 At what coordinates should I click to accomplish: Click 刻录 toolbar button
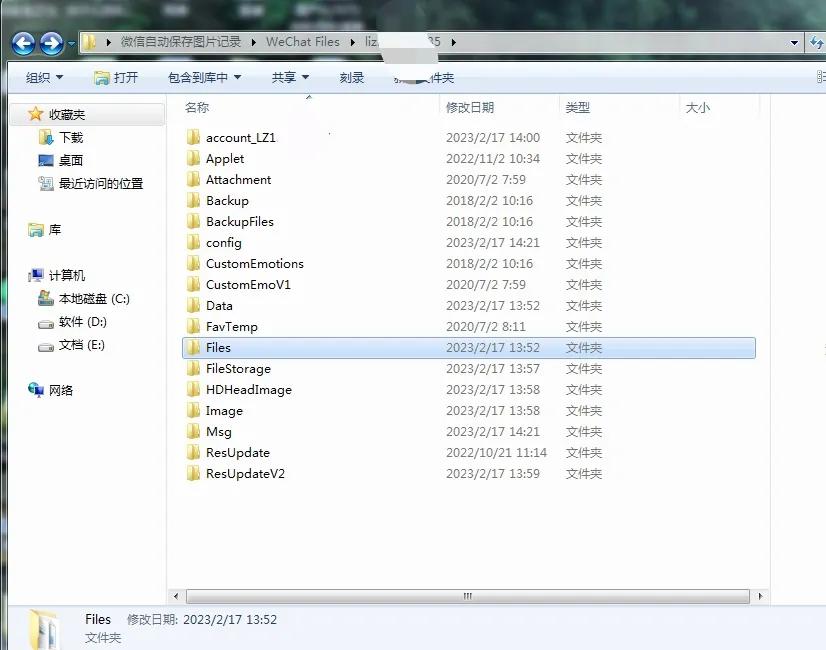tap(351, 77)
